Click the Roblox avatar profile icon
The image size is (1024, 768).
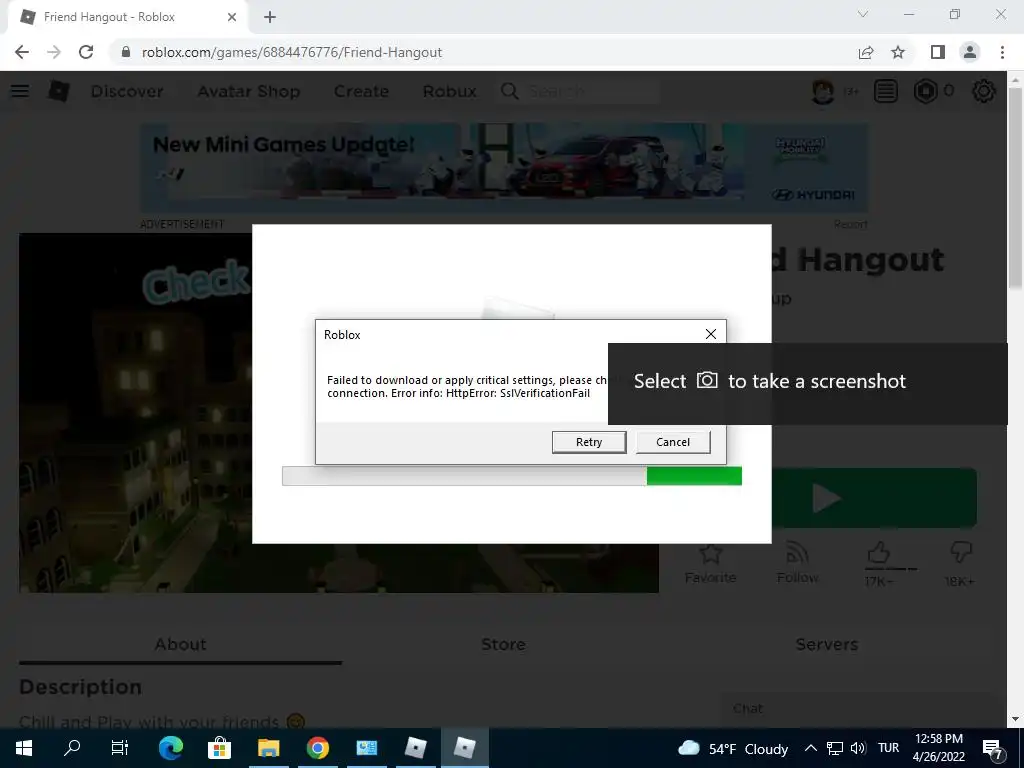(x=823, y=91)
